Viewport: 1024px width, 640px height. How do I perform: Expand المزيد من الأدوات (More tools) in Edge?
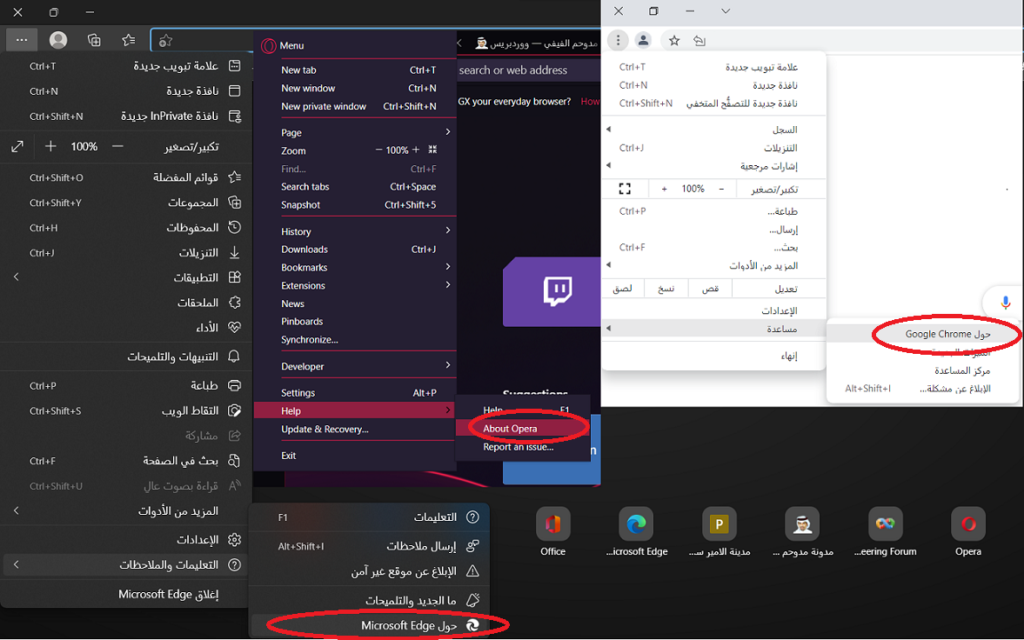point(125,511)
